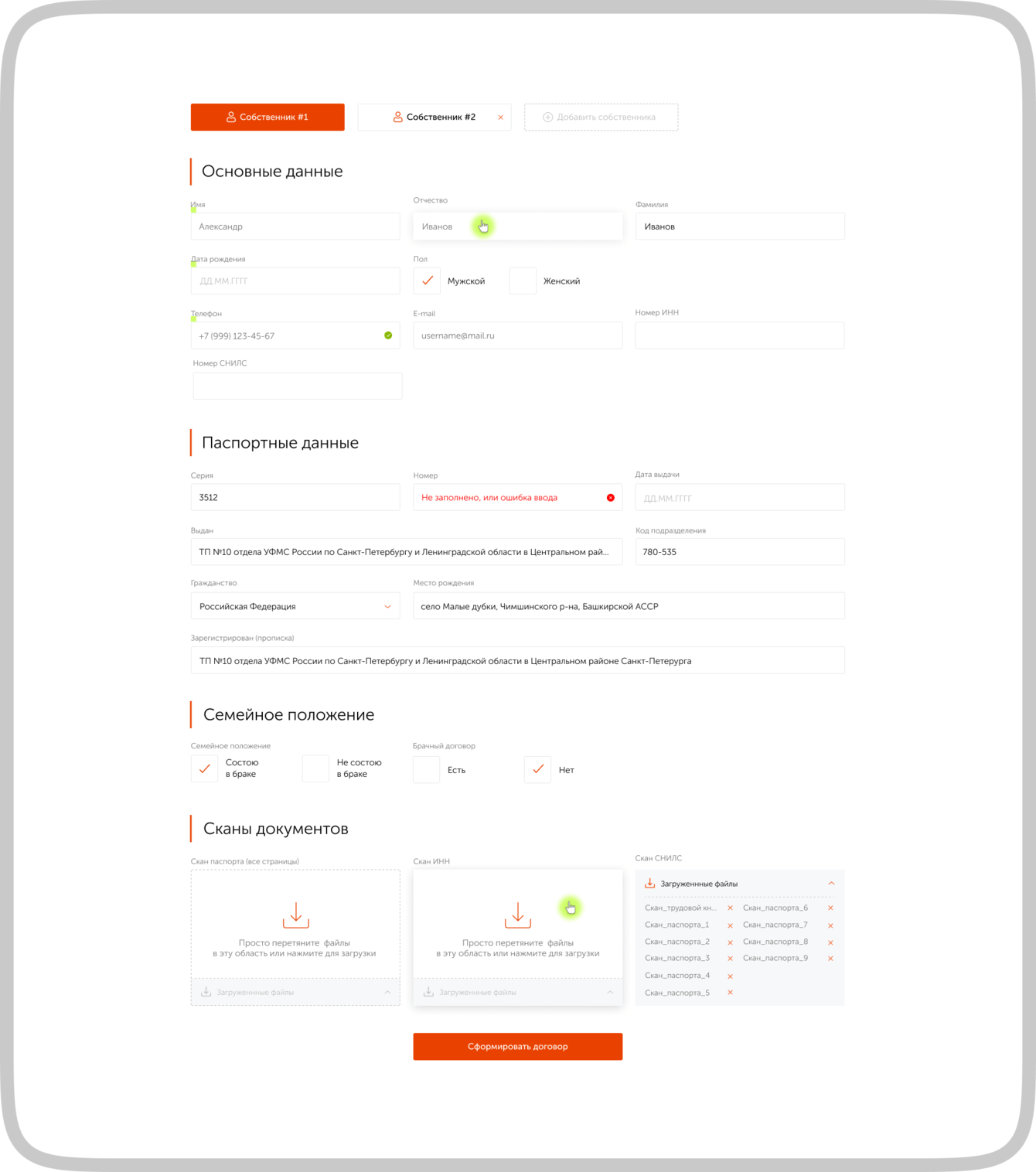Click file name Скан_паспорта_4
Viewport: 1036px width, 1172px height.
coord(677,976)
